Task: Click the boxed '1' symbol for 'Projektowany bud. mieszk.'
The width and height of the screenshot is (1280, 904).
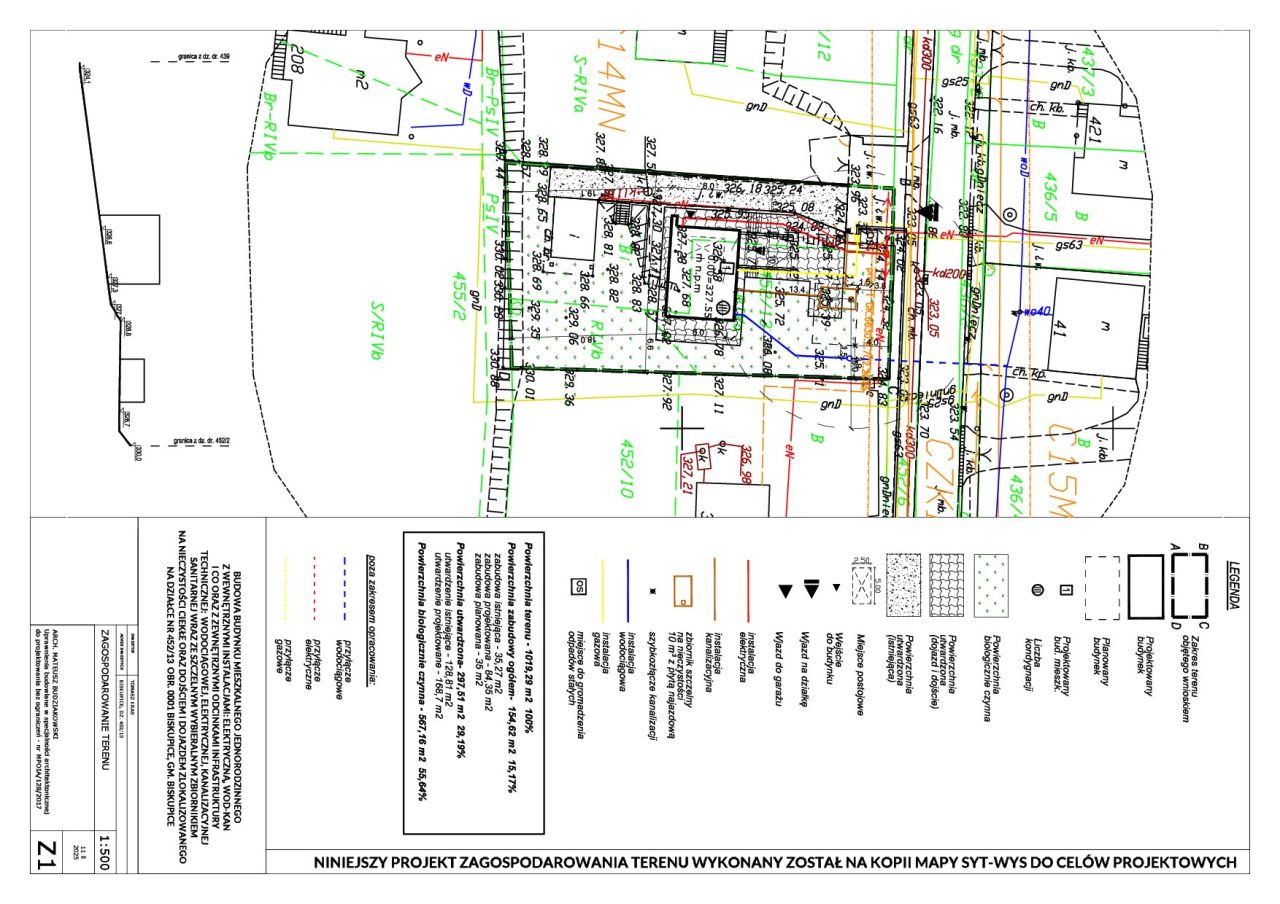Action: (1066, 588)
